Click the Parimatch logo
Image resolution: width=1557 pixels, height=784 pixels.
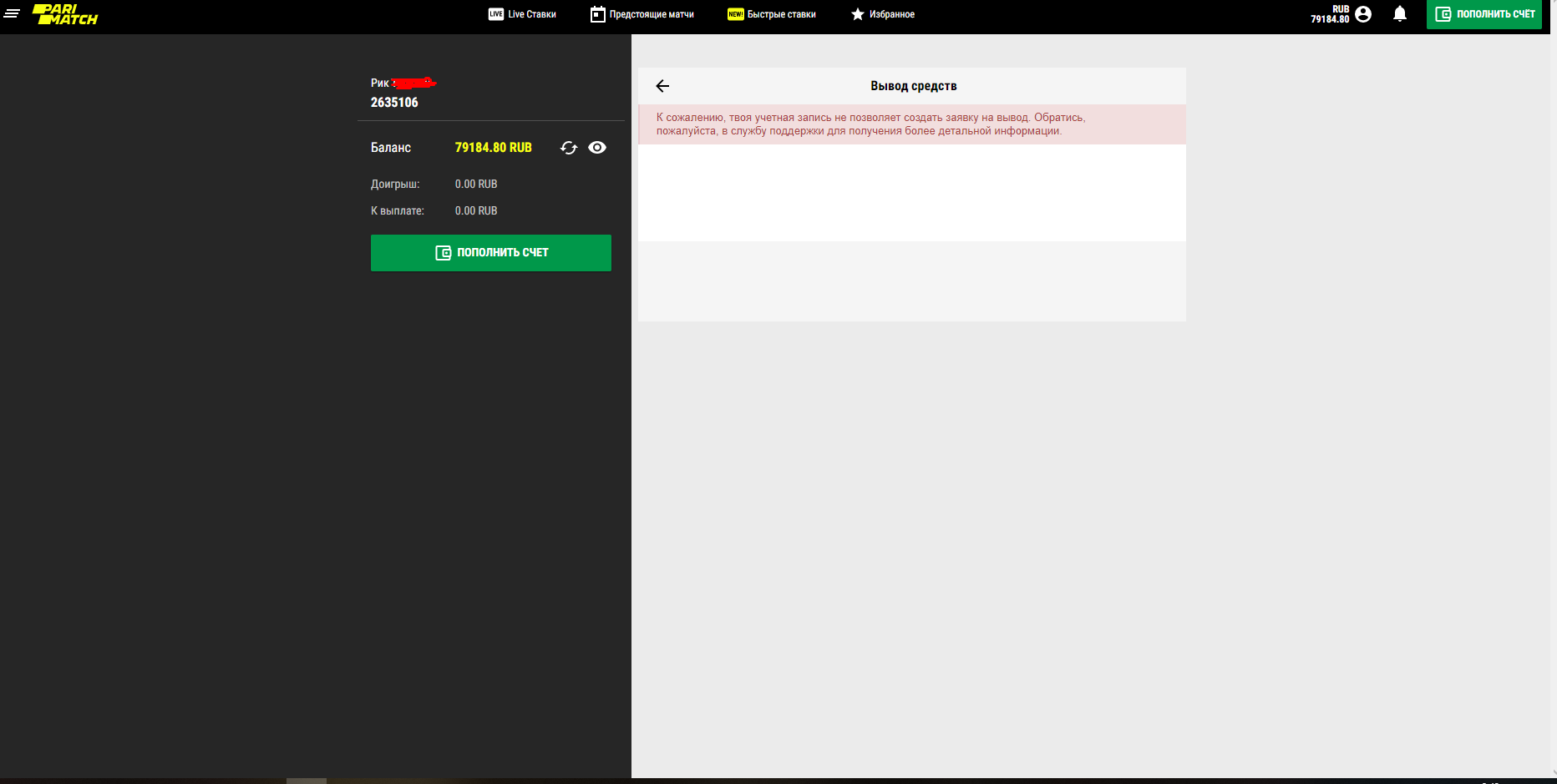65,14
